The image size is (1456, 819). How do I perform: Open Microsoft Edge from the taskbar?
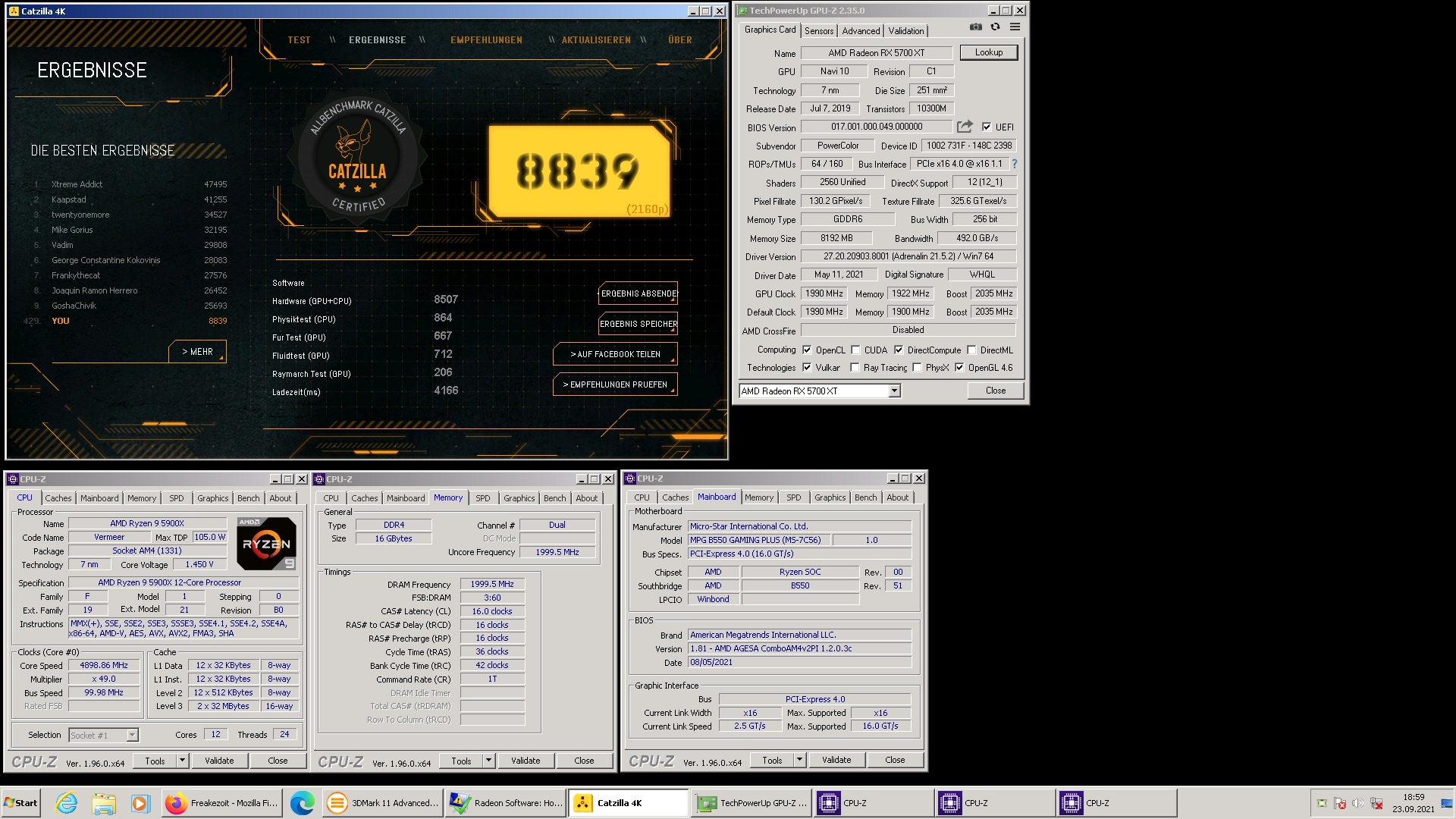(302, 803)
